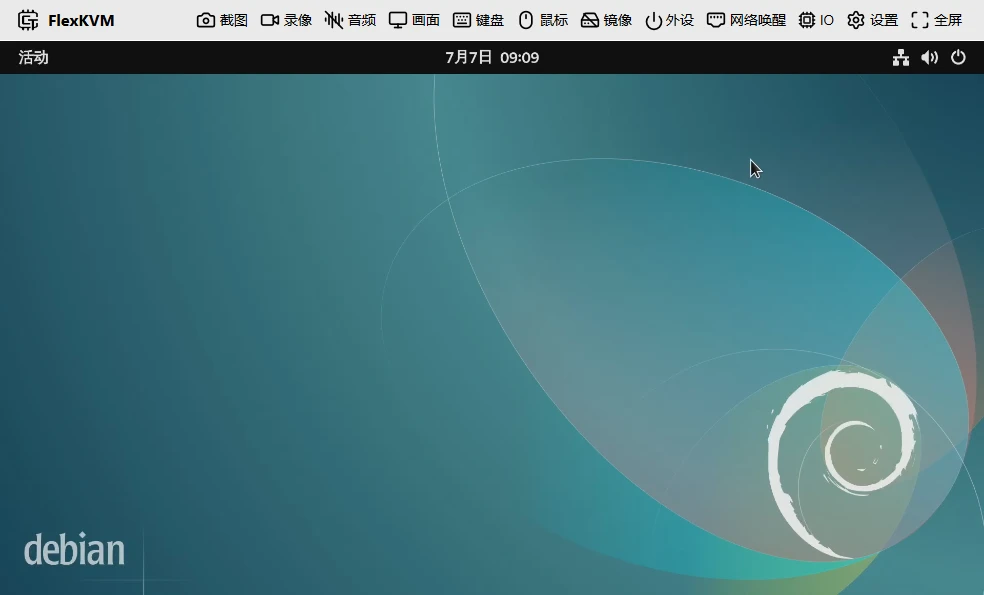Open the 镜像 image mount menu

[x=606, y=20]
